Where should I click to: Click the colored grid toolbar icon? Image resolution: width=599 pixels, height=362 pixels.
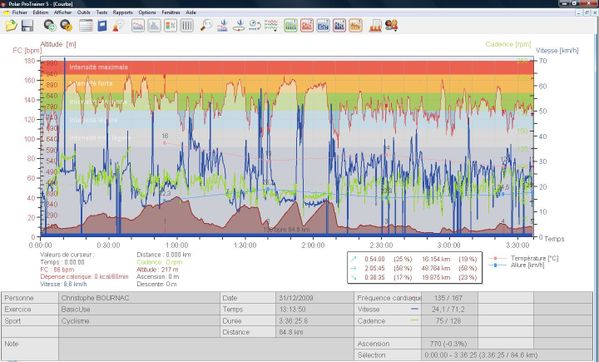170,26
